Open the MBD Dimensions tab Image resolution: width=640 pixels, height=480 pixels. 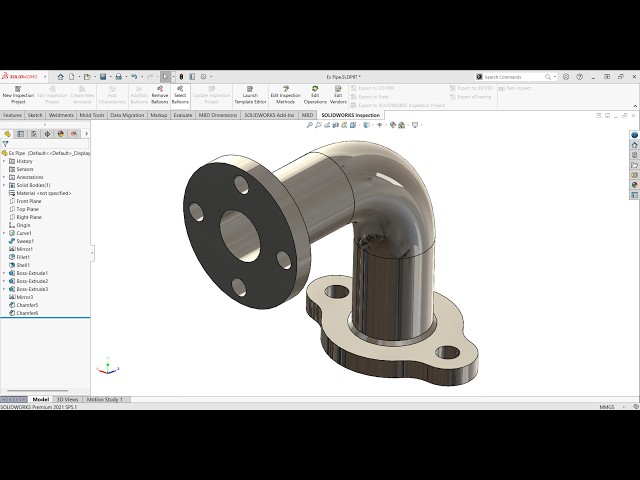[x=218, y=115]
